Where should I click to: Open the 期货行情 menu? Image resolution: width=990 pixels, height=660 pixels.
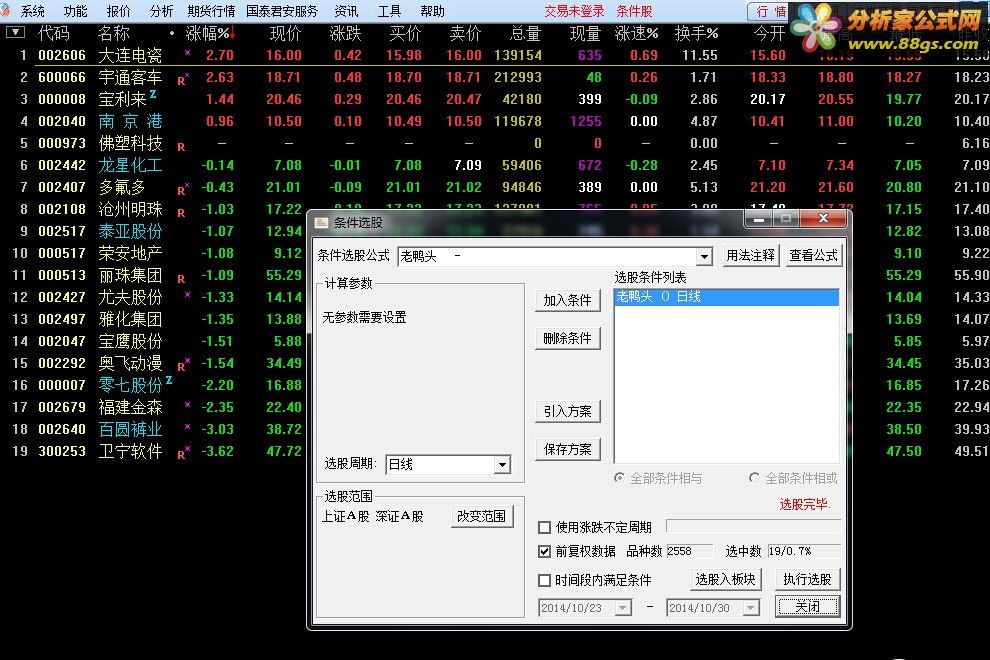(211, 11)
